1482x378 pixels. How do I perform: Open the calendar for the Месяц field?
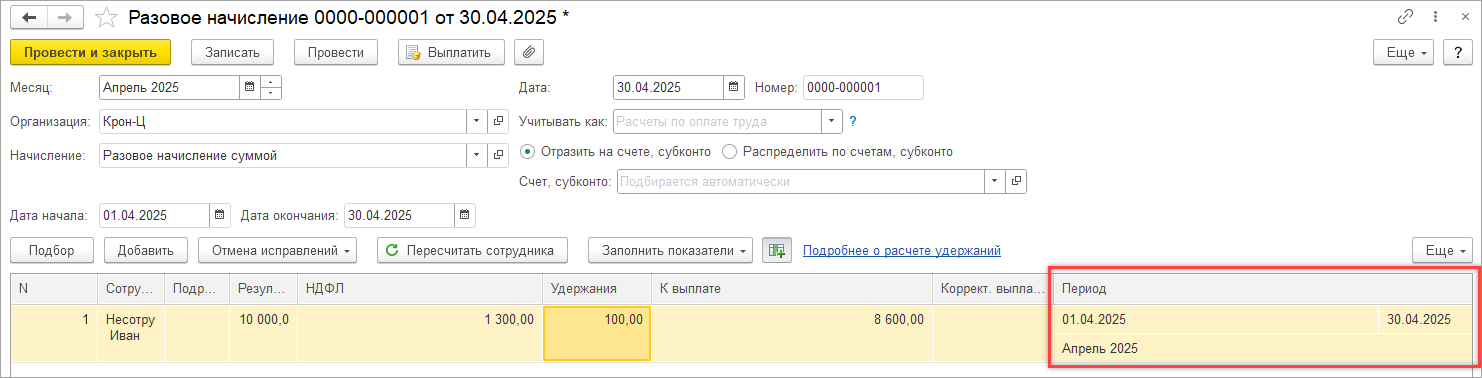coord(250,88)
